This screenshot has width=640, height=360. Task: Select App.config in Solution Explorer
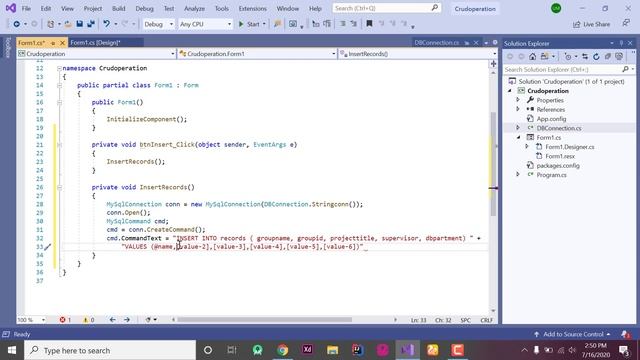pyautogui.click(x=551, y=119)
